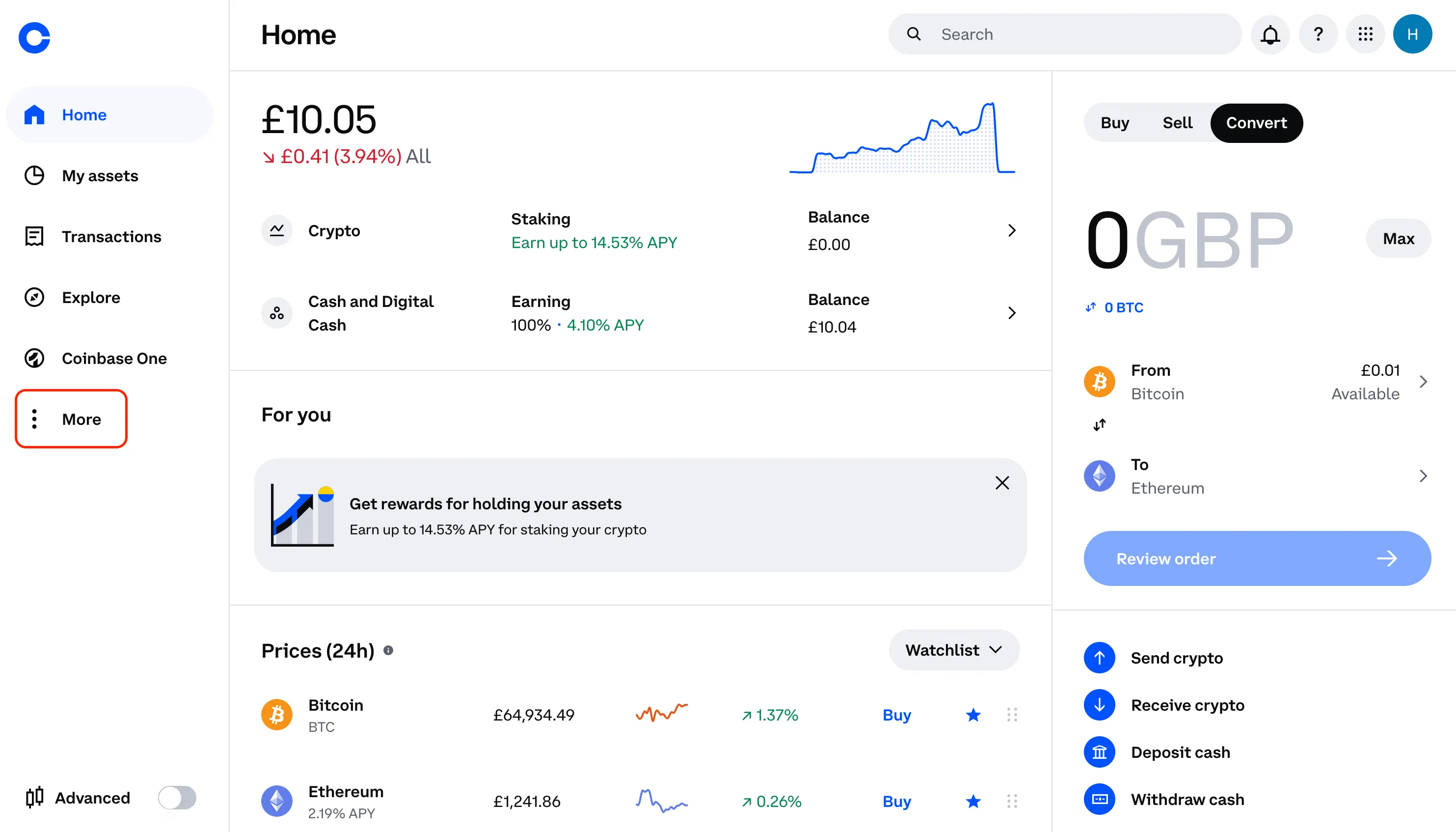This screenshot has height=832, width=1456.
Task: Expand the Crypto balance row chevron
Action: click(x=1012, y=230)
